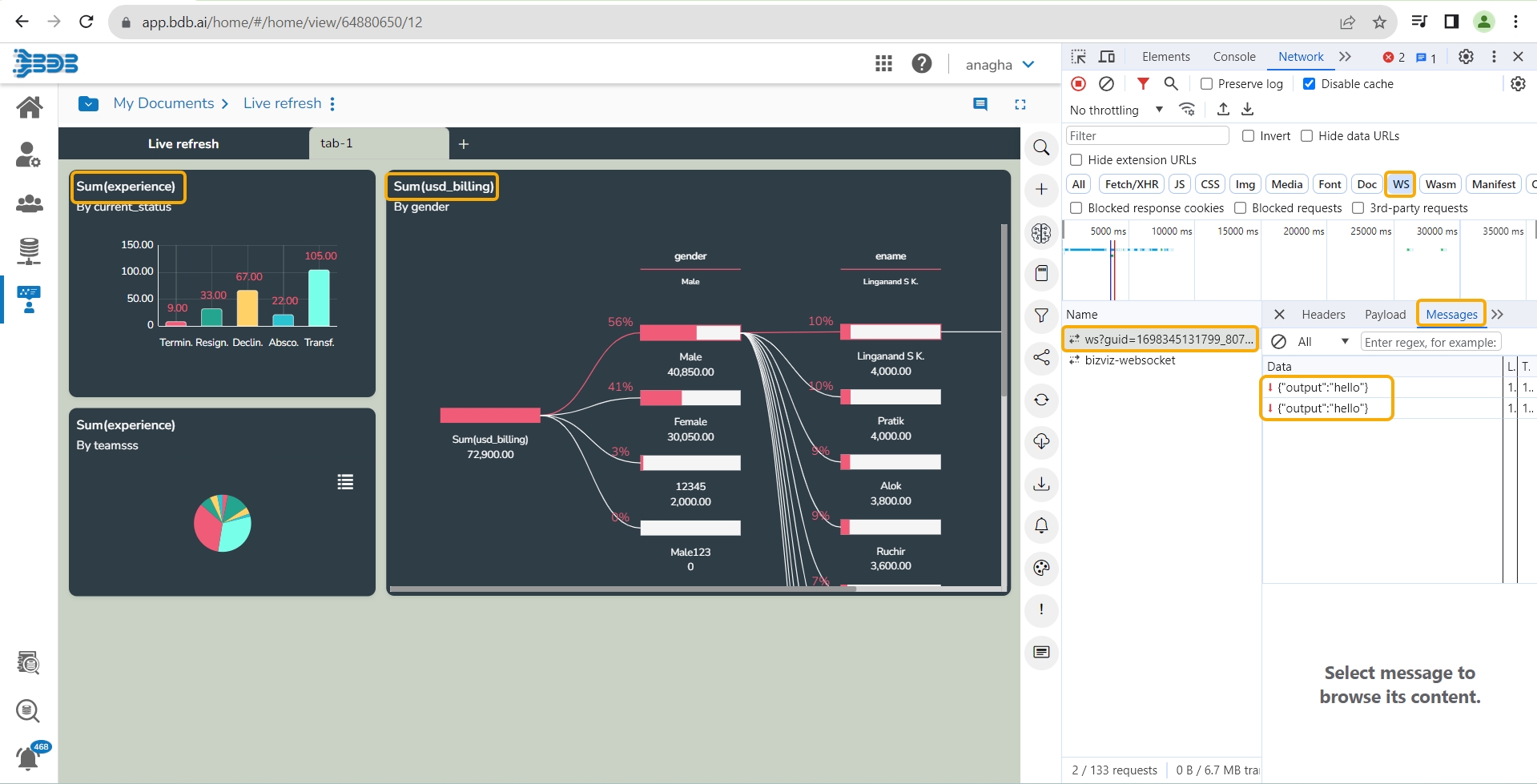Click the help question mark icon
Viewport: 1537px width, 784px height.
tap(922, 64)
